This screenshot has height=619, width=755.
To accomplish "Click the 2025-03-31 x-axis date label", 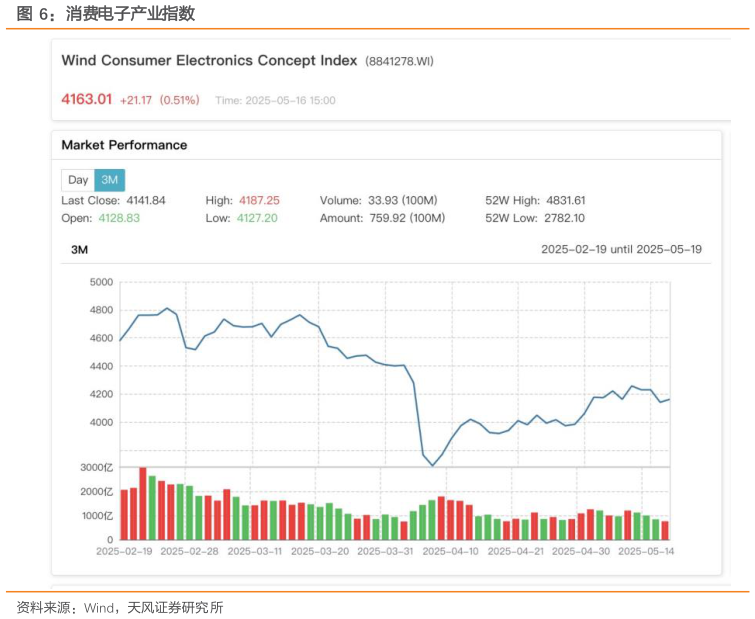I will [384, 551].
